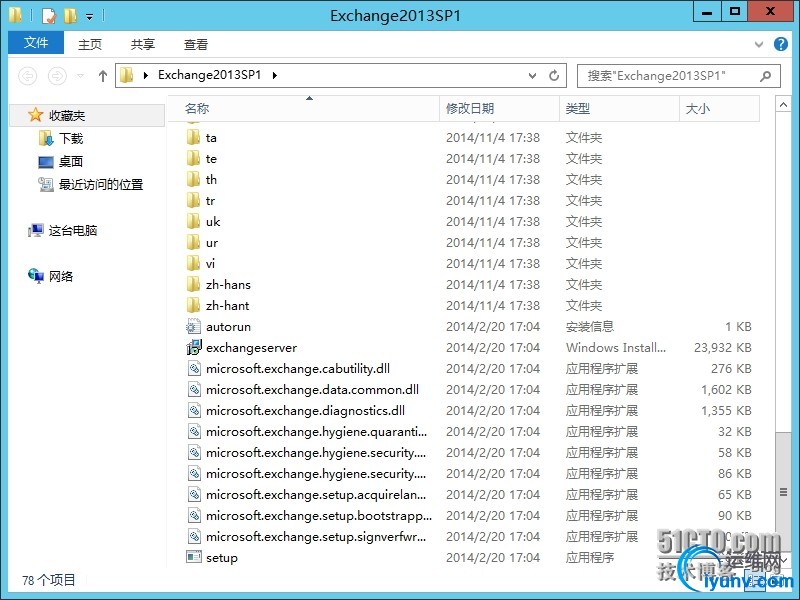Click the help question mark icon
Viewport: 800px width, 600px height.
pyautogui.click(x=781, y=44)
